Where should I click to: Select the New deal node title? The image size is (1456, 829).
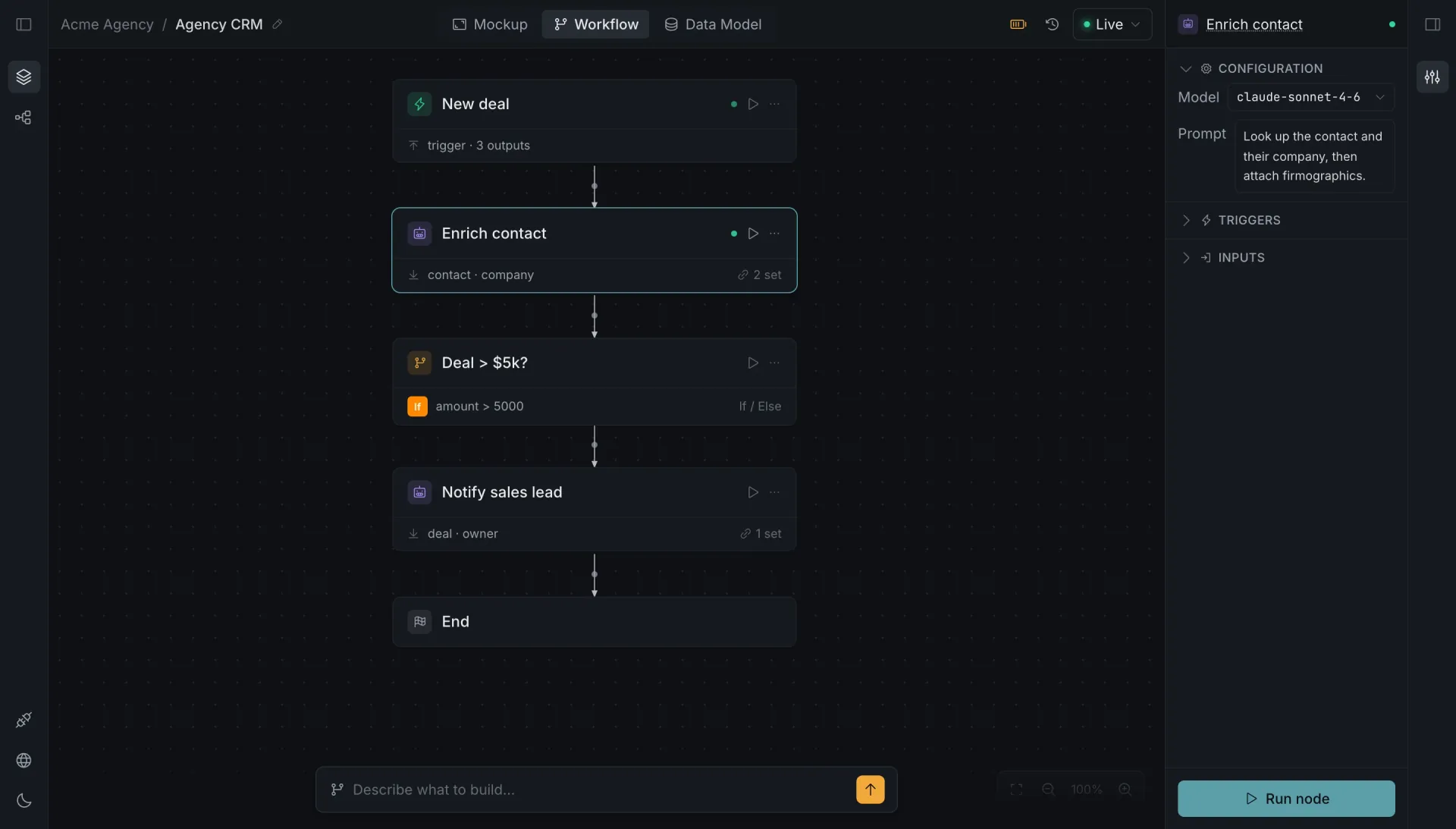tap(475, 104)
